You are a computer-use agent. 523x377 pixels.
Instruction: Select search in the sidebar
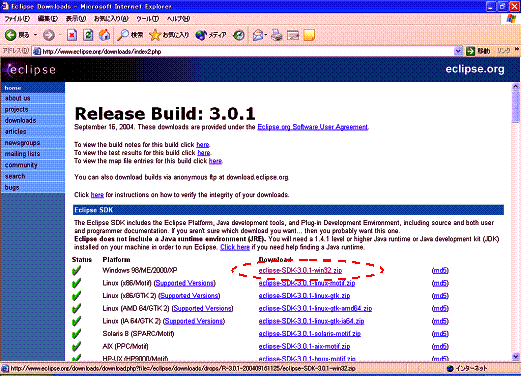(33, 176)
